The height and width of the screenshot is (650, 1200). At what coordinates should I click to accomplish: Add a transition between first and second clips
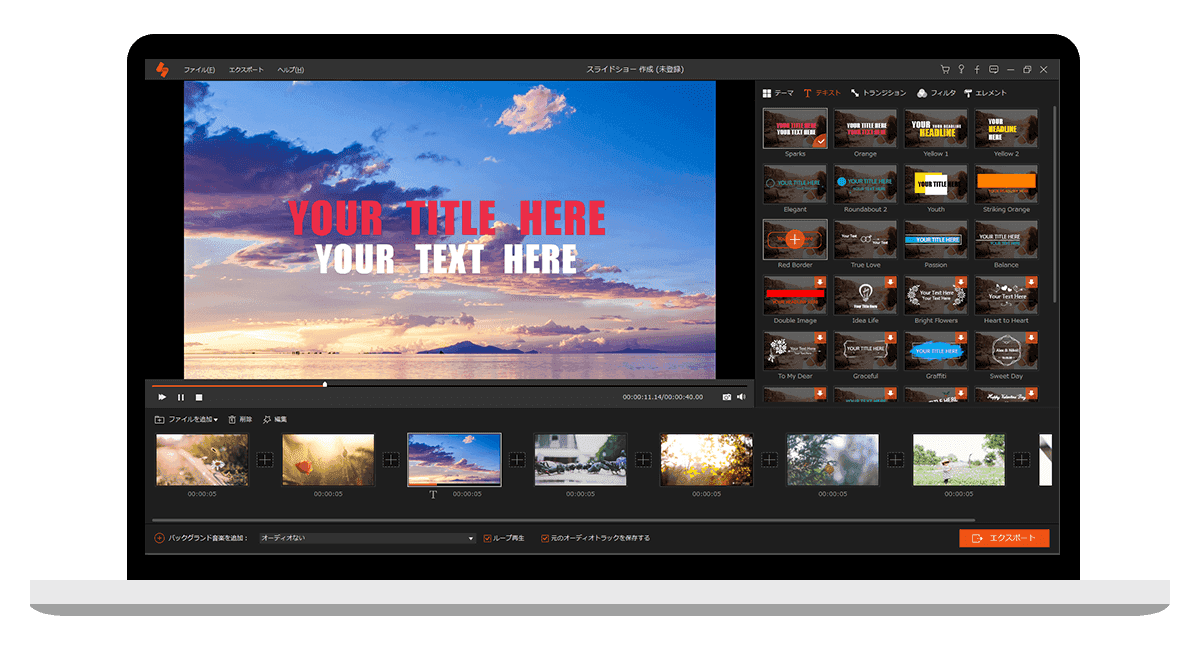(265, 460)
